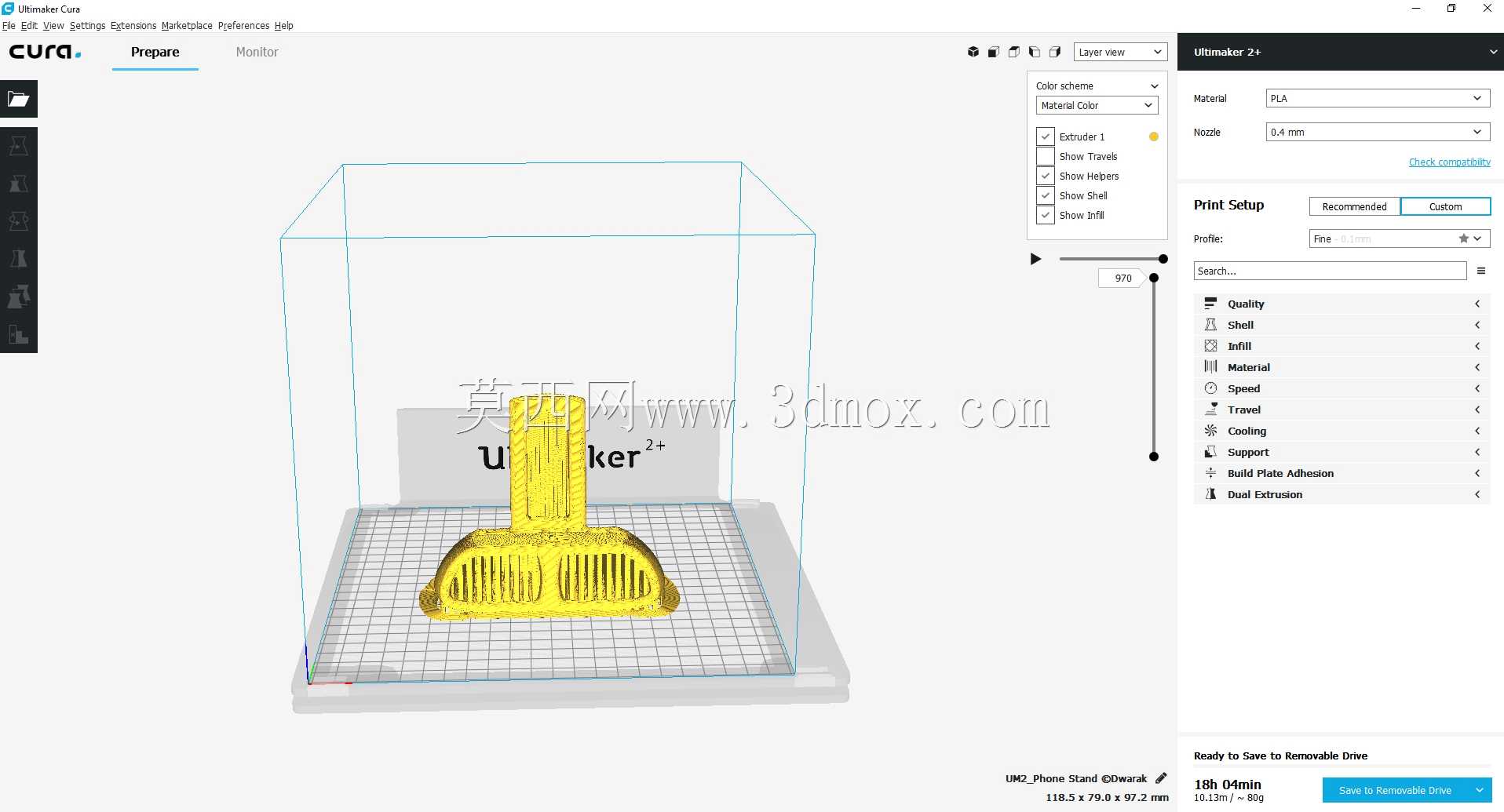Click the pencil icon to rename job

(1161, 778)
